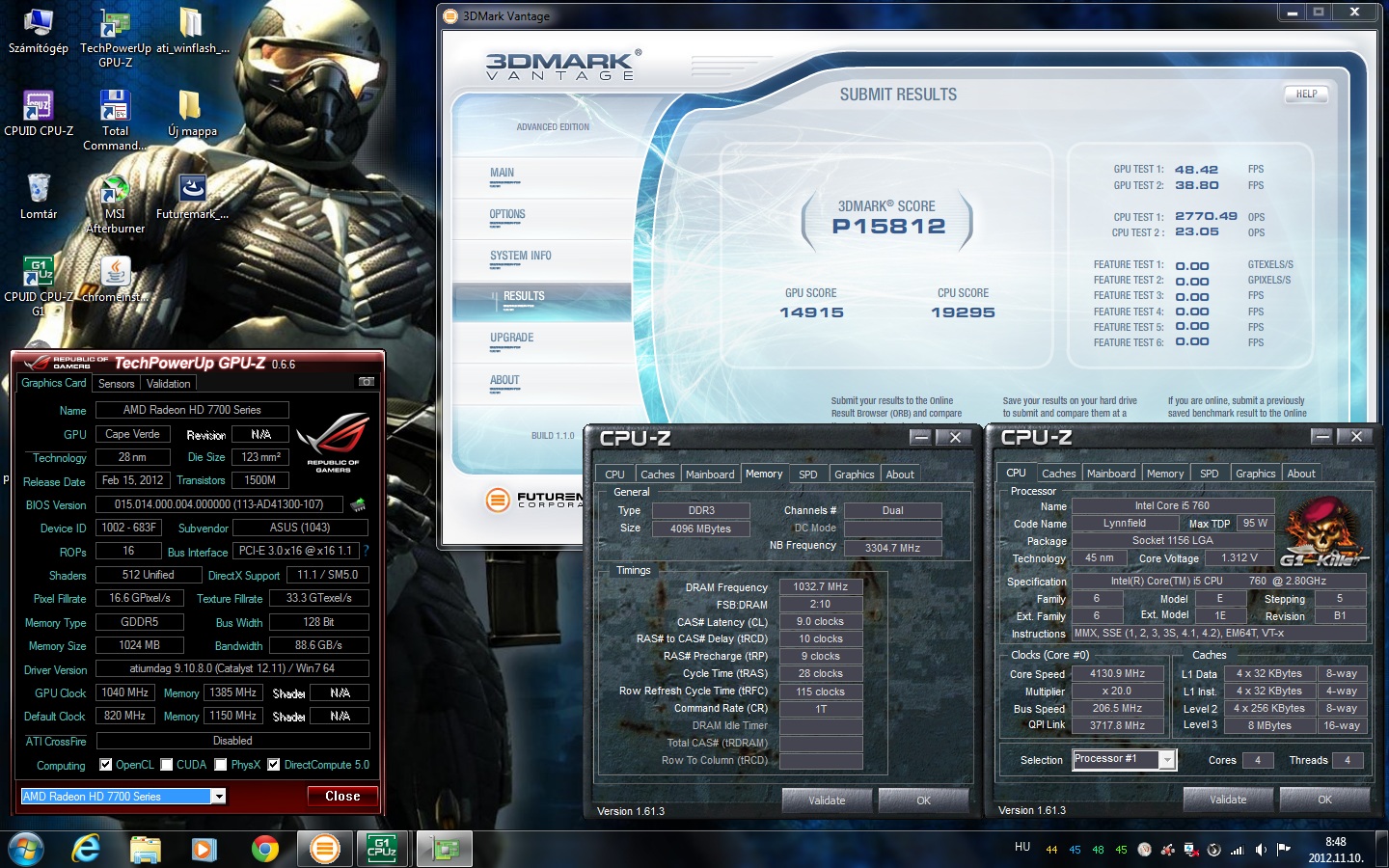Toggle the OpenCL checkbox in GPU-Z

click(106, 765)
